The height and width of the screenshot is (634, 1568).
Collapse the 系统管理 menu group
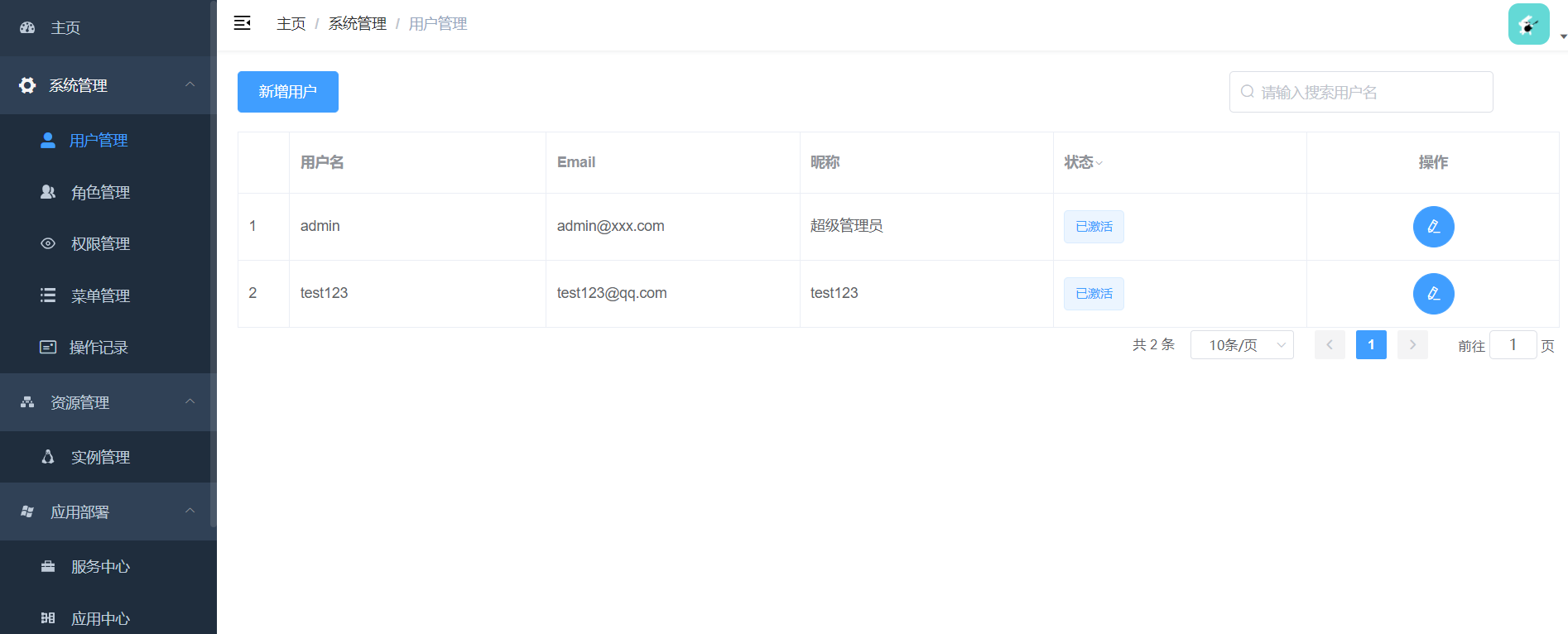point(190,84)
